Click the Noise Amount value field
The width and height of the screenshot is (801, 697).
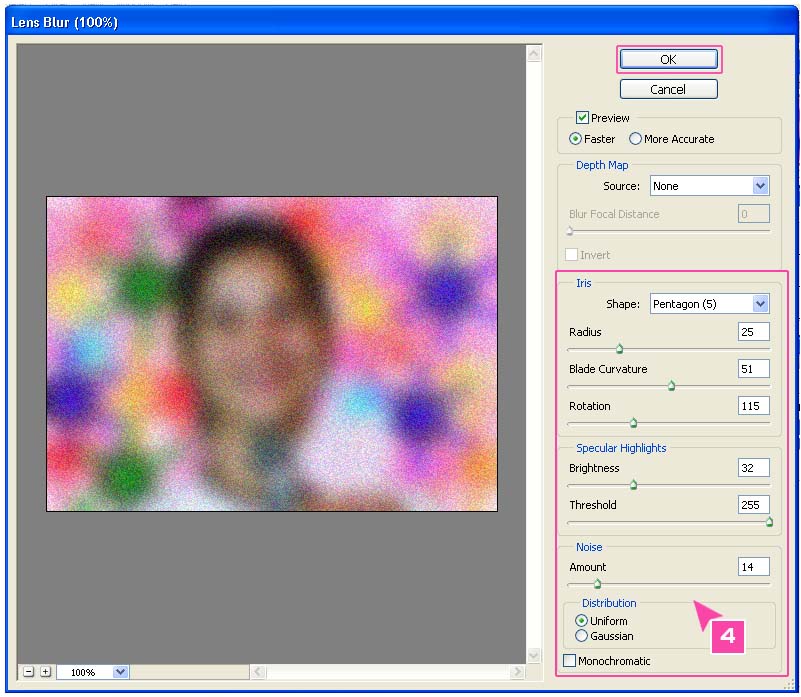point(753,567)
